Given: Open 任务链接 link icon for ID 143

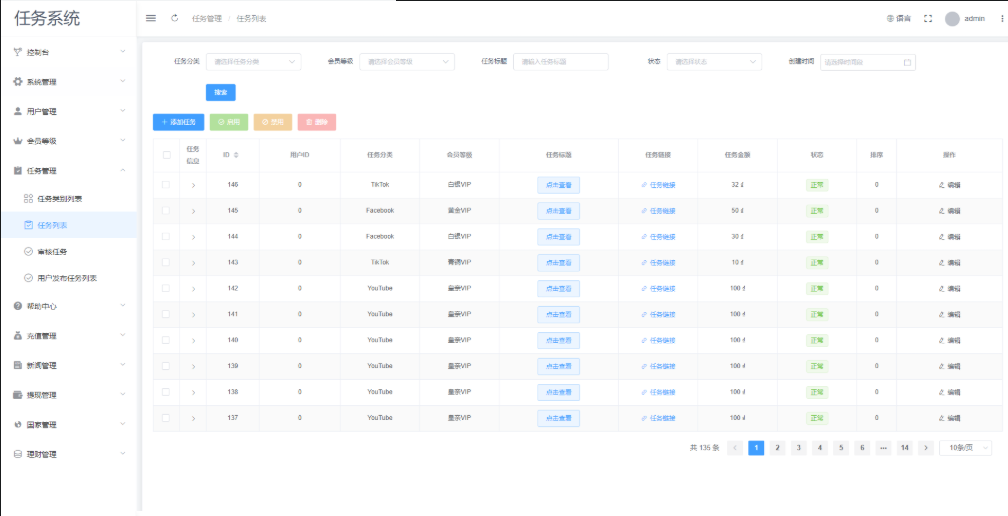Looking at the screenshot, I should 644,263.
